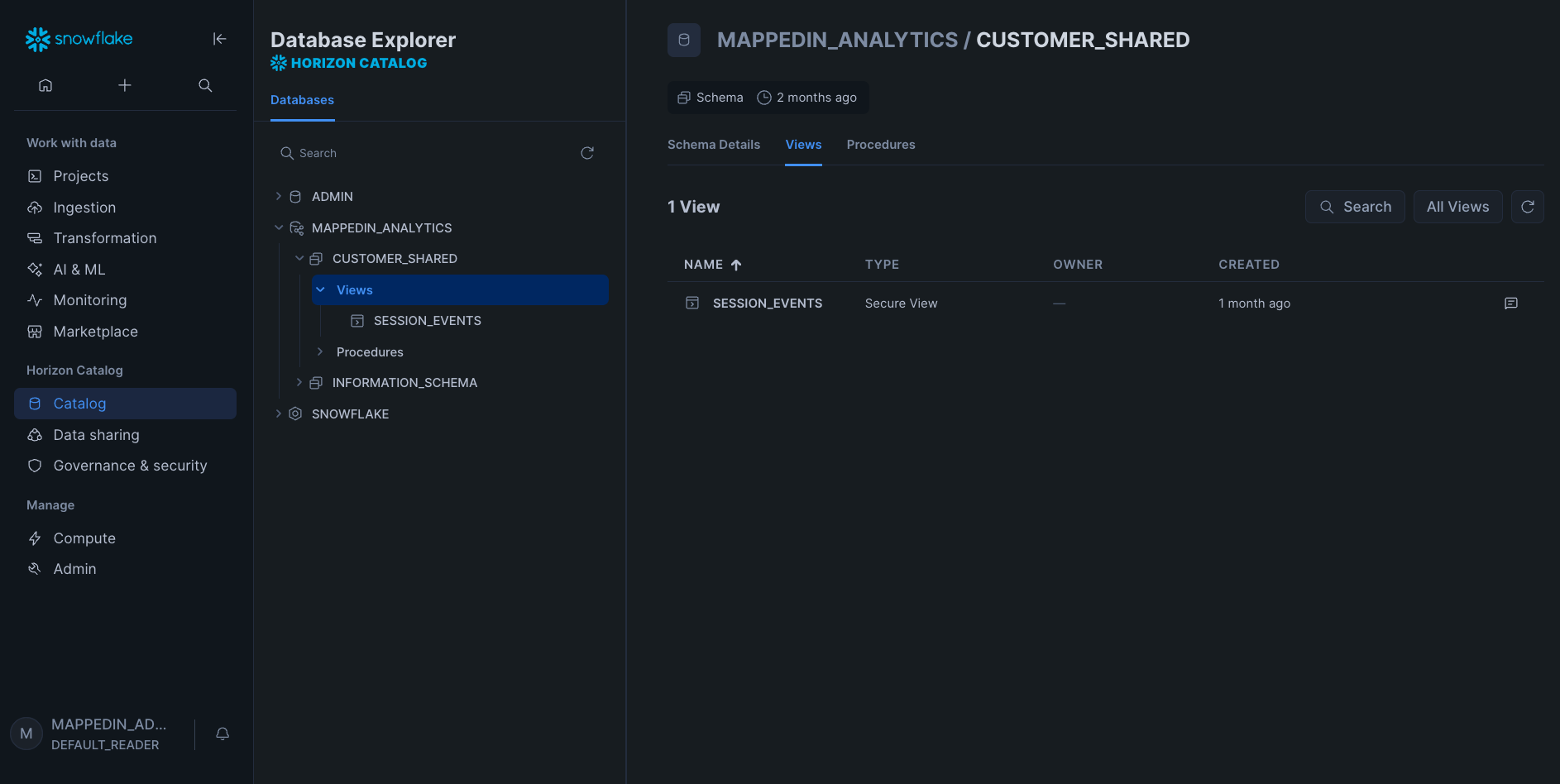
Task: Click the database icon beside breadcrumb
Action: pos(684,40)
